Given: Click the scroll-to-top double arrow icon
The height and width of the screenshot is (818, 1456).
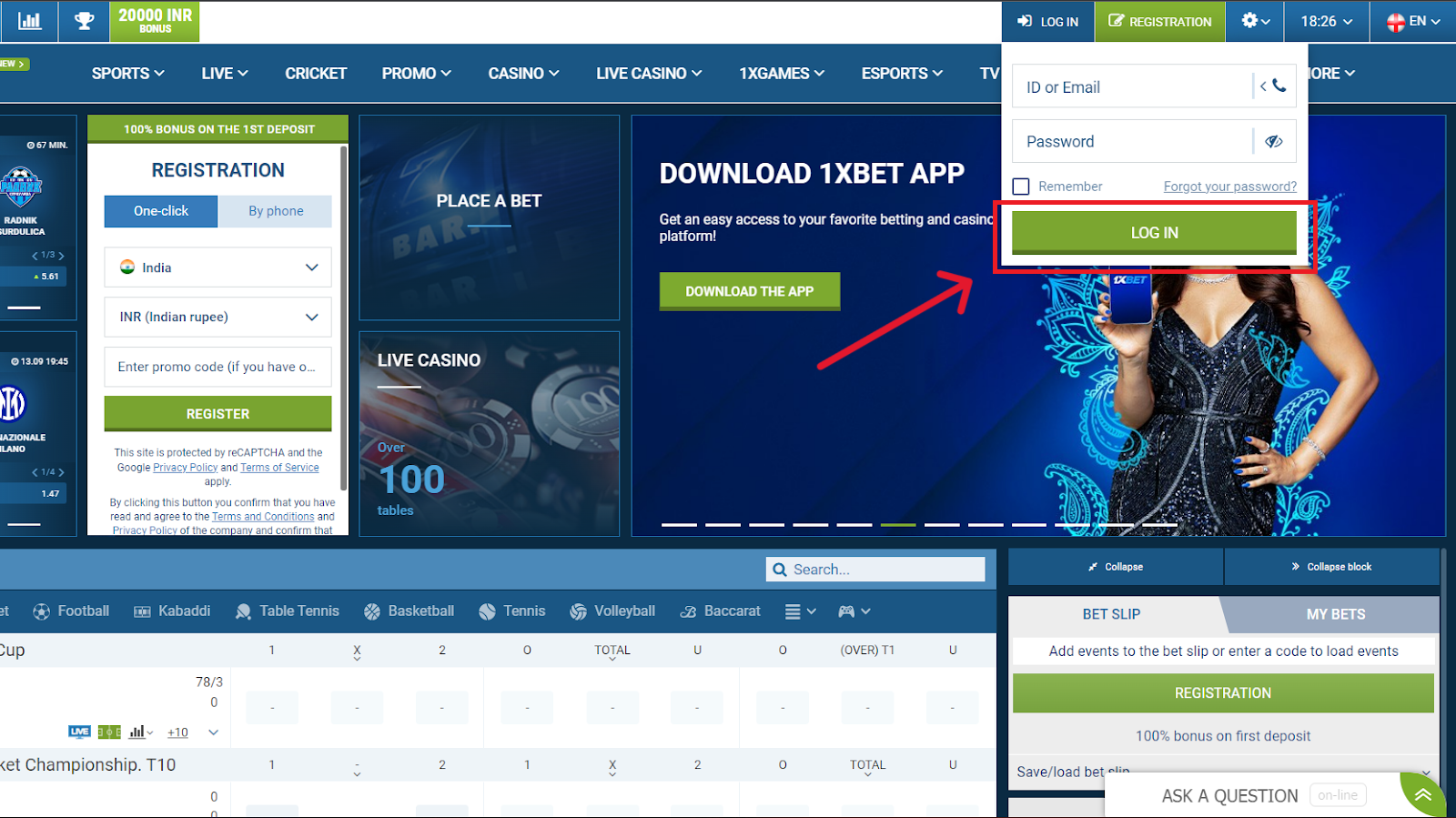Looking at the screenshot, I should click(x=1423, y=794).
